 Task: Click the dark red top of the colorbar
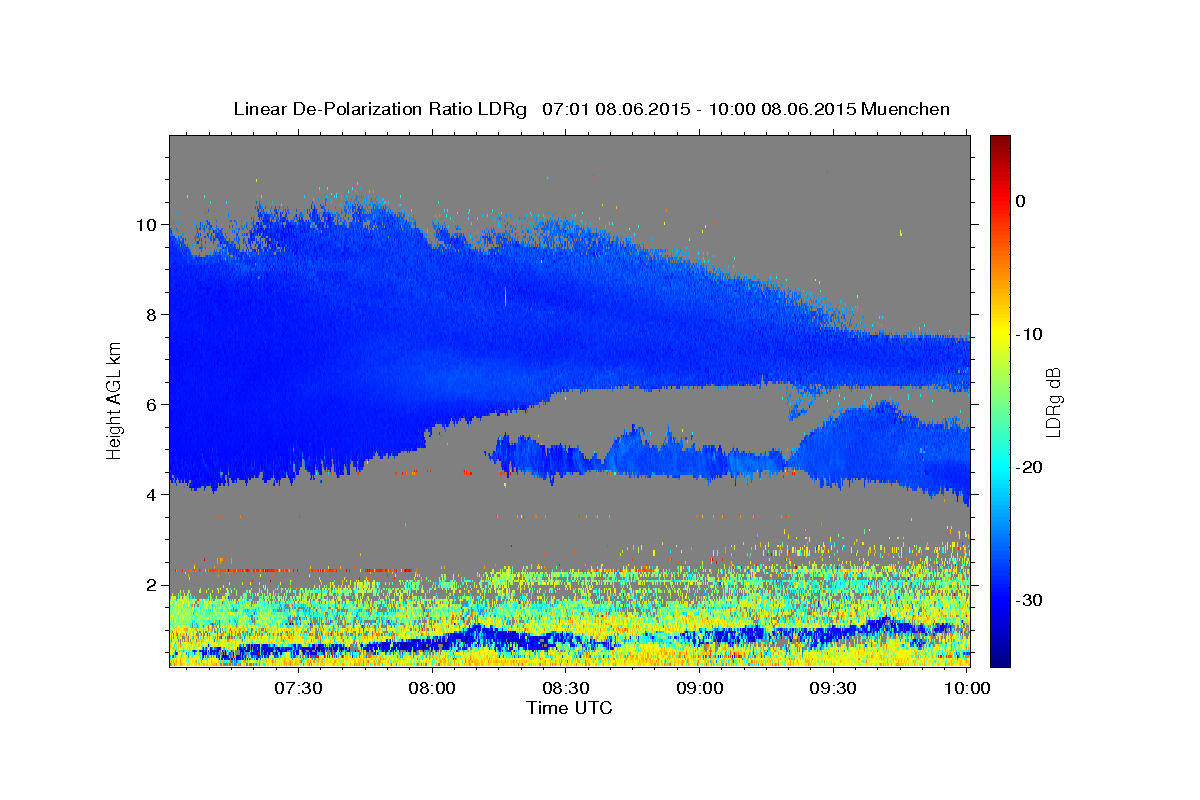(1000, 142)
